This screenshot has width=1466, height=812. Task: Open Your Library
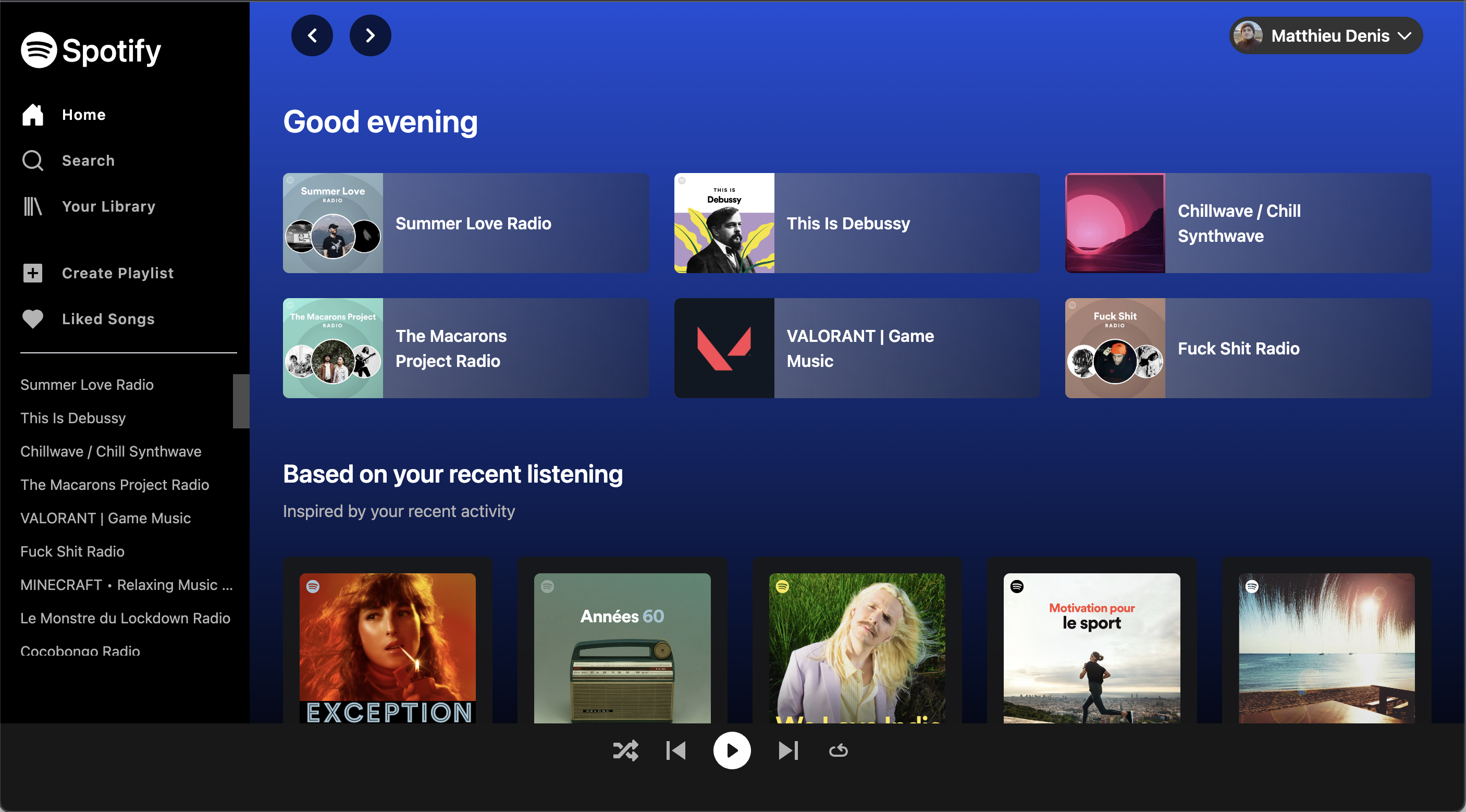pos(108,206)
